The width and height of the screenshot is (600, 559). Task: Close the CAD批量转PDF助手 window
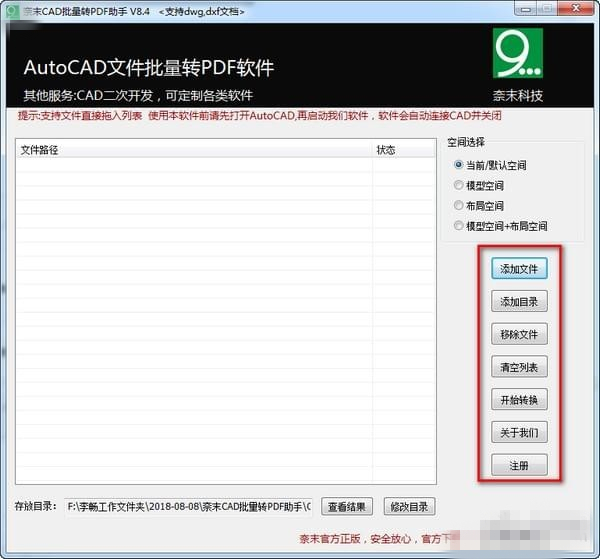576,8
